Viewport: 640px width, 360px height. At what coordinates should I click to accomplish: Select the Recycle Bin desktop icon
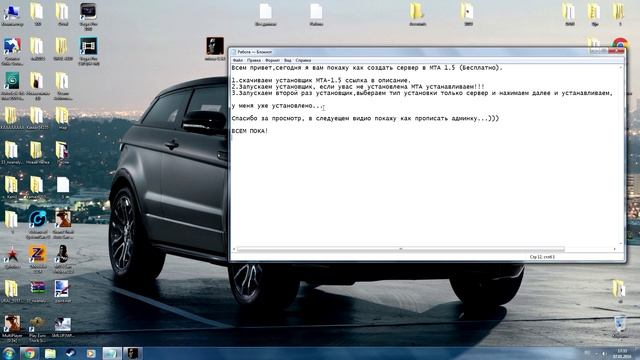[620, 326]
